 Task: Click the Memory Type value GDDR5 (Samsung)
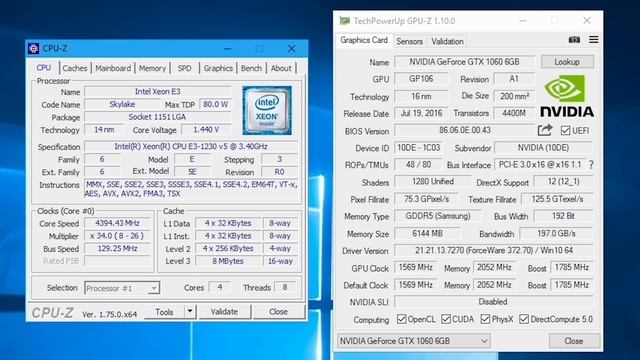438,216
